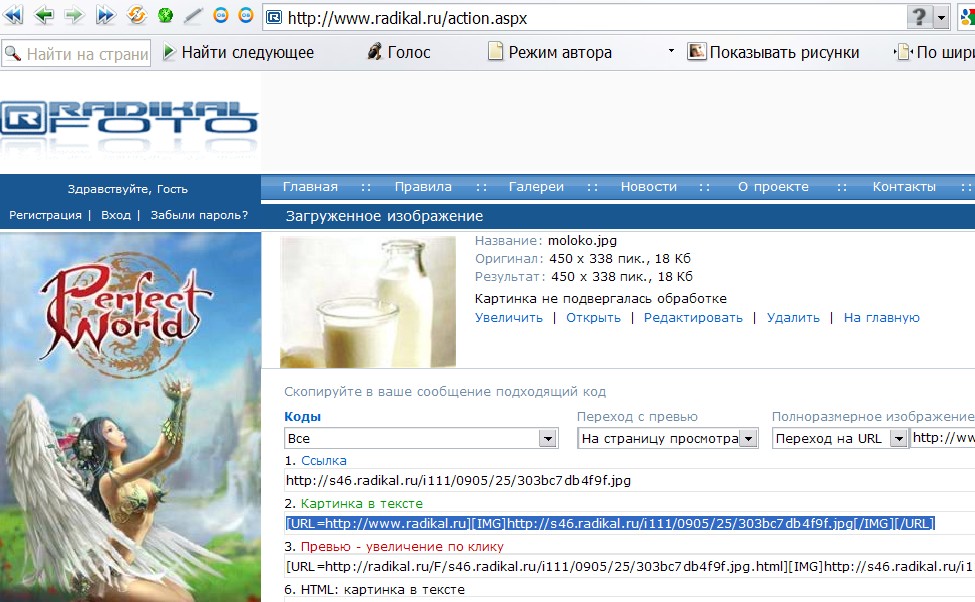Open the Галереи menu item

(x=536, y=187)
